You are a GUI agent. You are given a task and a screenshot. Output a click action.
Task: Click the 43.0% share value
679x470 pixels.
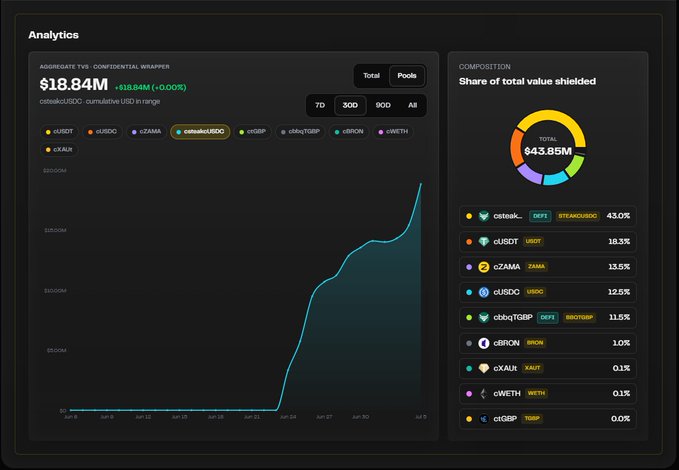pos(618,216)
